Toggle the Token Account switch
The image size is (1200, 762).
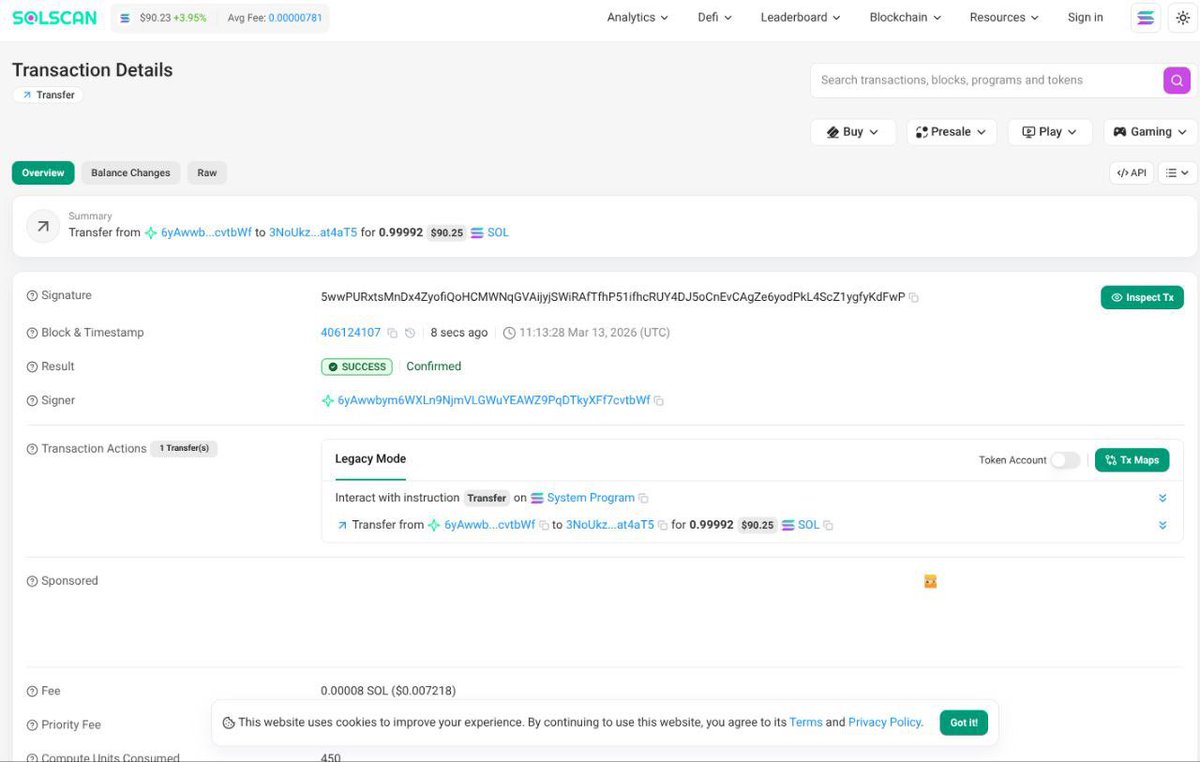click(1065, 460)
